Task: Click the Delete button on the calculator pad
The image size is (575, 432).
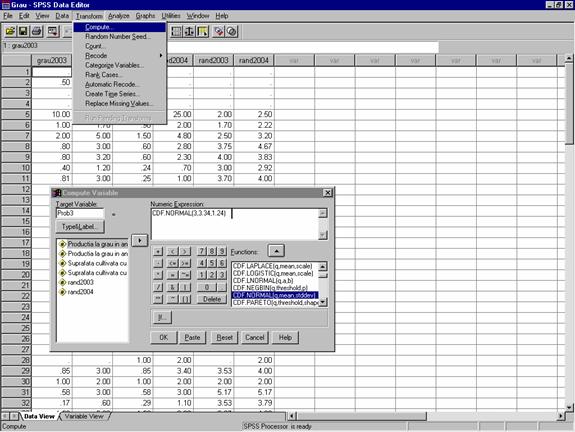Action: pos(212,299)
